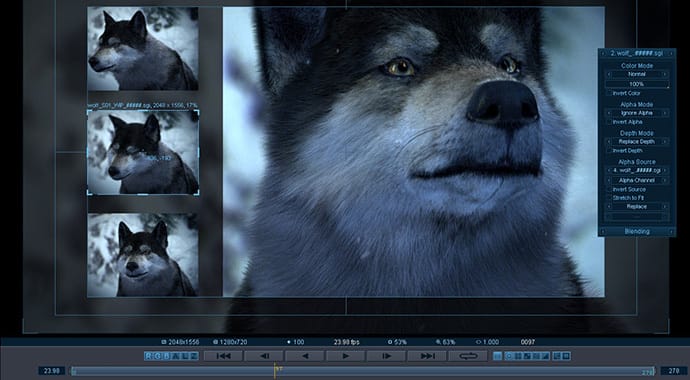Enable the Invert Alpha checkbox
The width and height of the screenshot is (690, 380).
point(609,122)
